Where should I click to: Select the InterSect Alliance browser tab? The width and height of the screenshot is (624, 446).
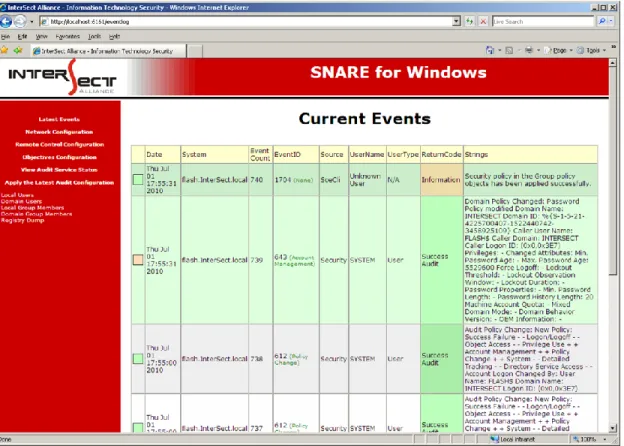pyautogui.click(x=107, y=51)
